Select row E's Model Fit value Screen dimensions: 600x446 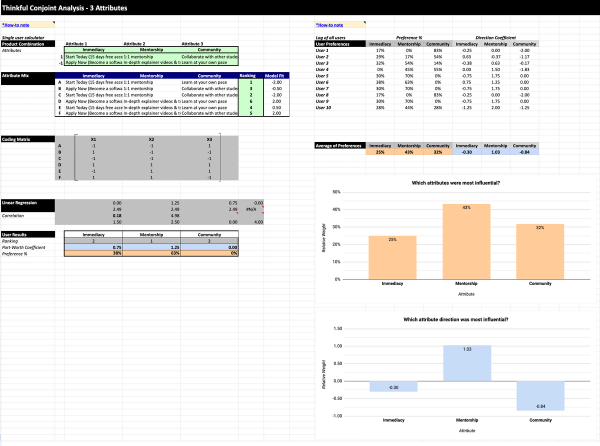point(276,107)
